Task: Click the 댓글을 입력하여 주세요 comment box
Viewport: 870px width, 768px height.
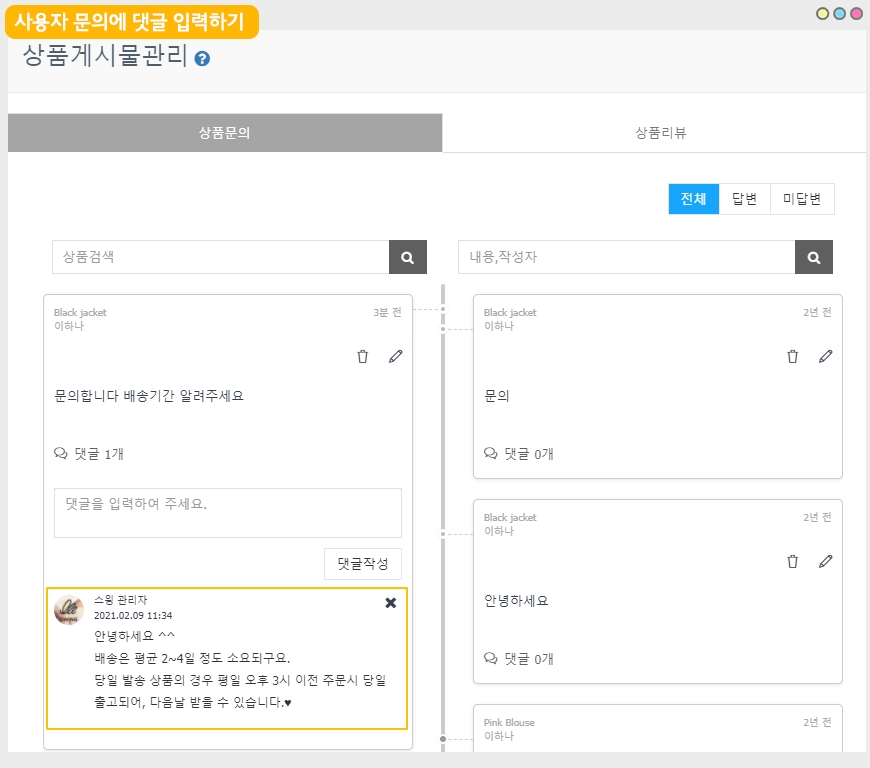Action: coord(228,513)
